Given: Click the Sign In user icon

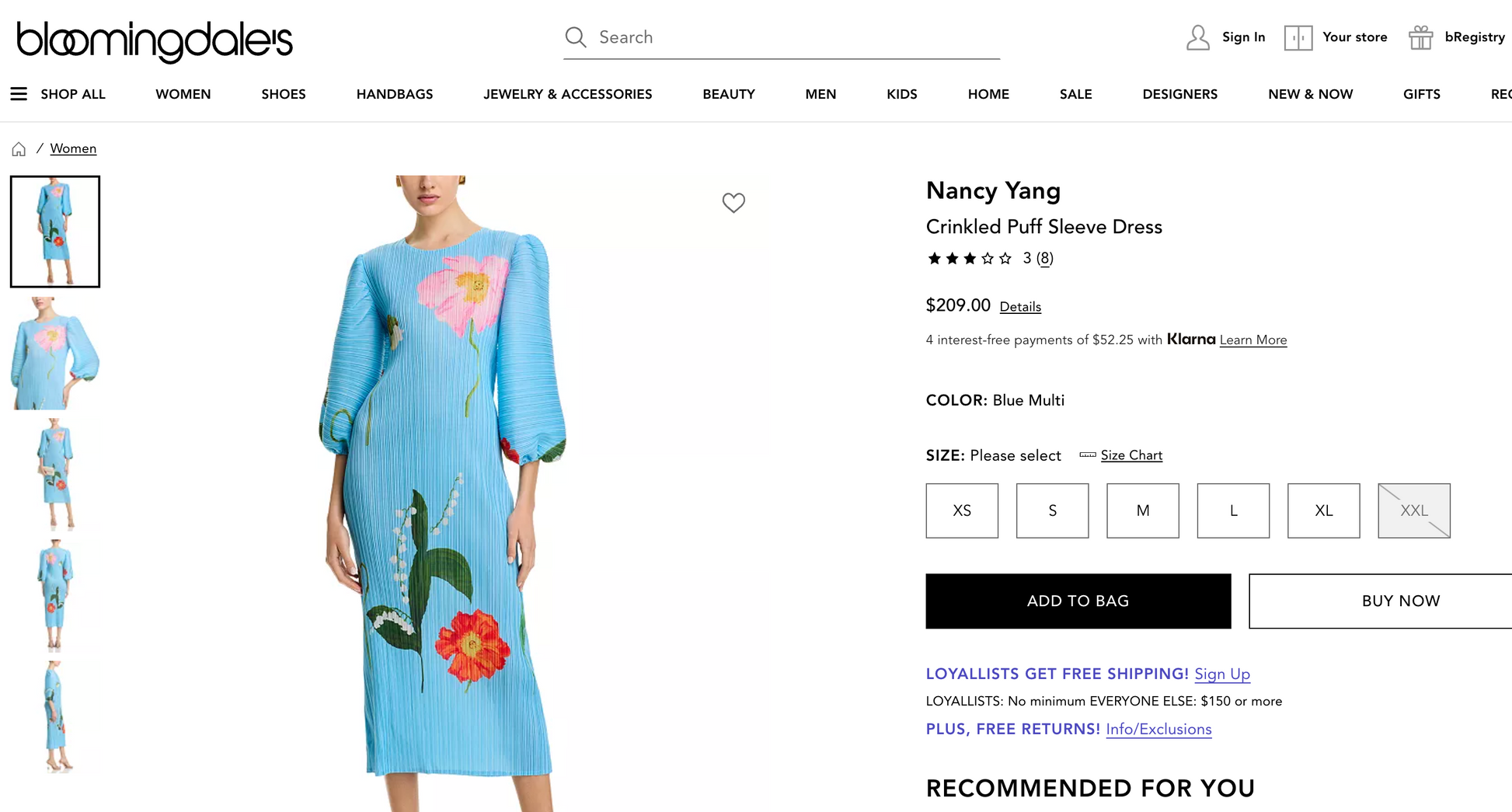Looking at the screenshot, I should (x=1198, y=37).
